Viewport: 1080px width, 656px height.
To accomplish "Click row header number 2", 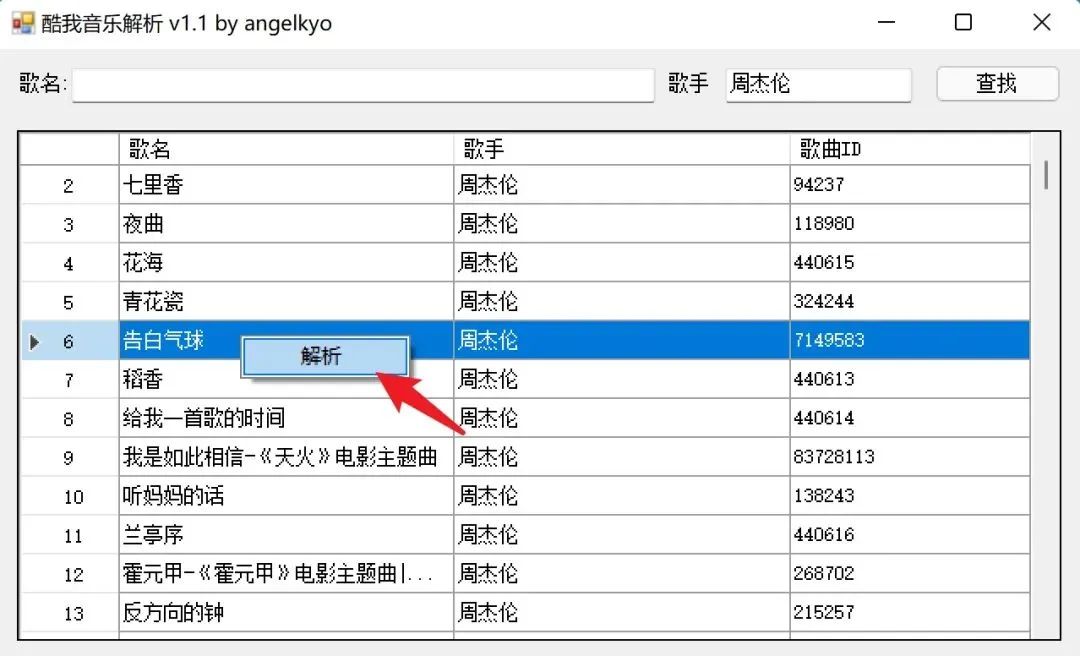I will coord(69,185).
